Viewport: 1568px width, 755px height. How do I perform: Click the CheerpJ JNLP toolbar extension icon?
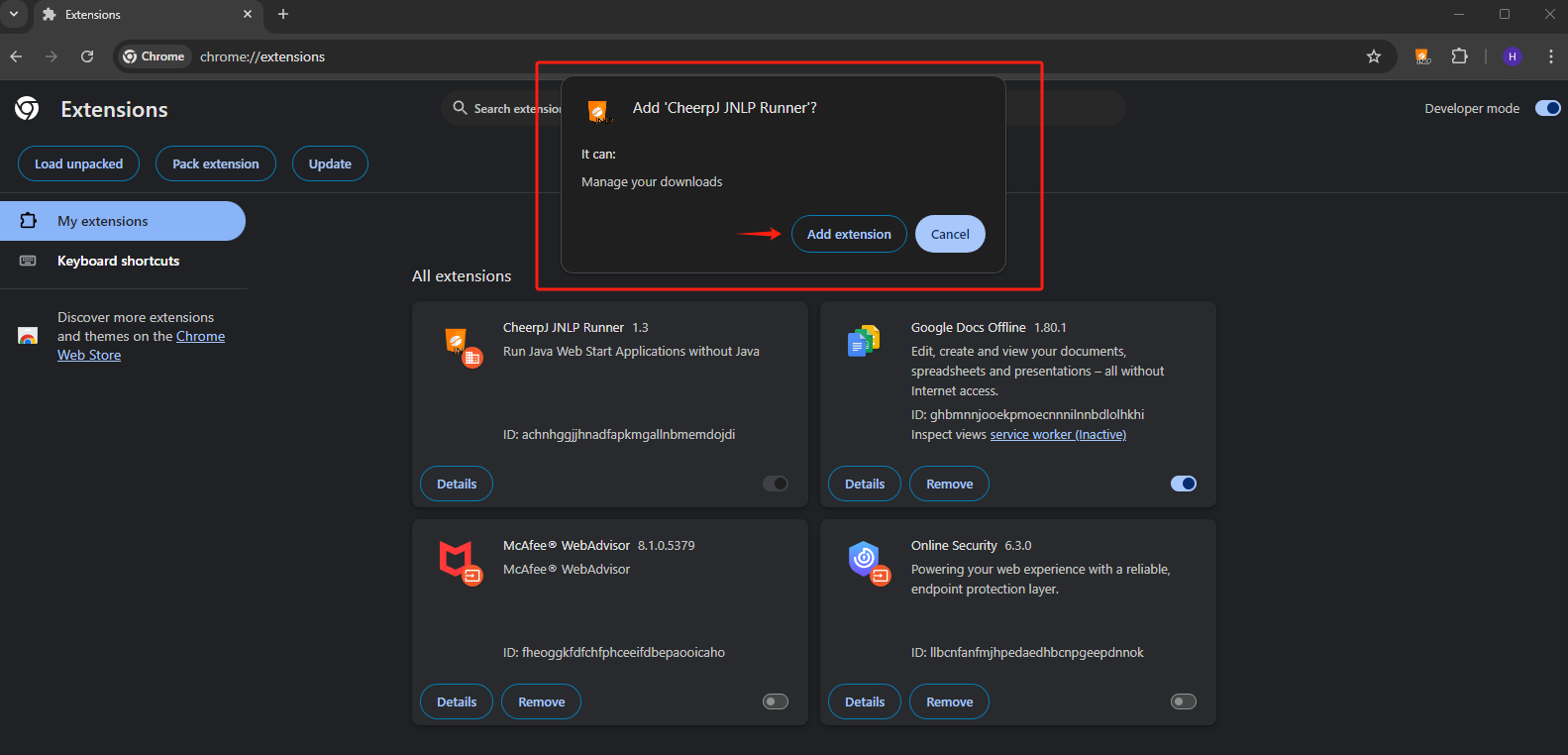click(1422, 56)
